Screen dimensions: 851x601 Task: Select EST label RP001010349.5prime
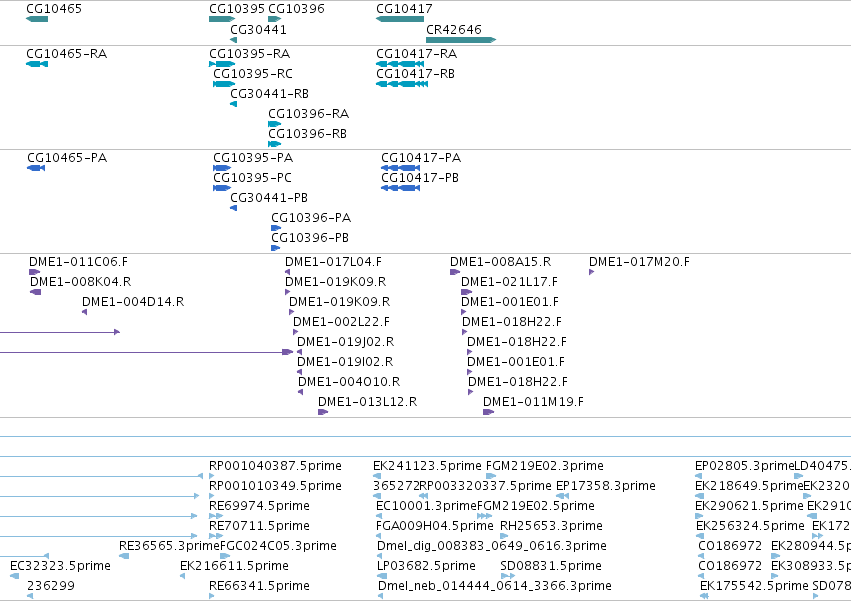click(x=275, y=486)
